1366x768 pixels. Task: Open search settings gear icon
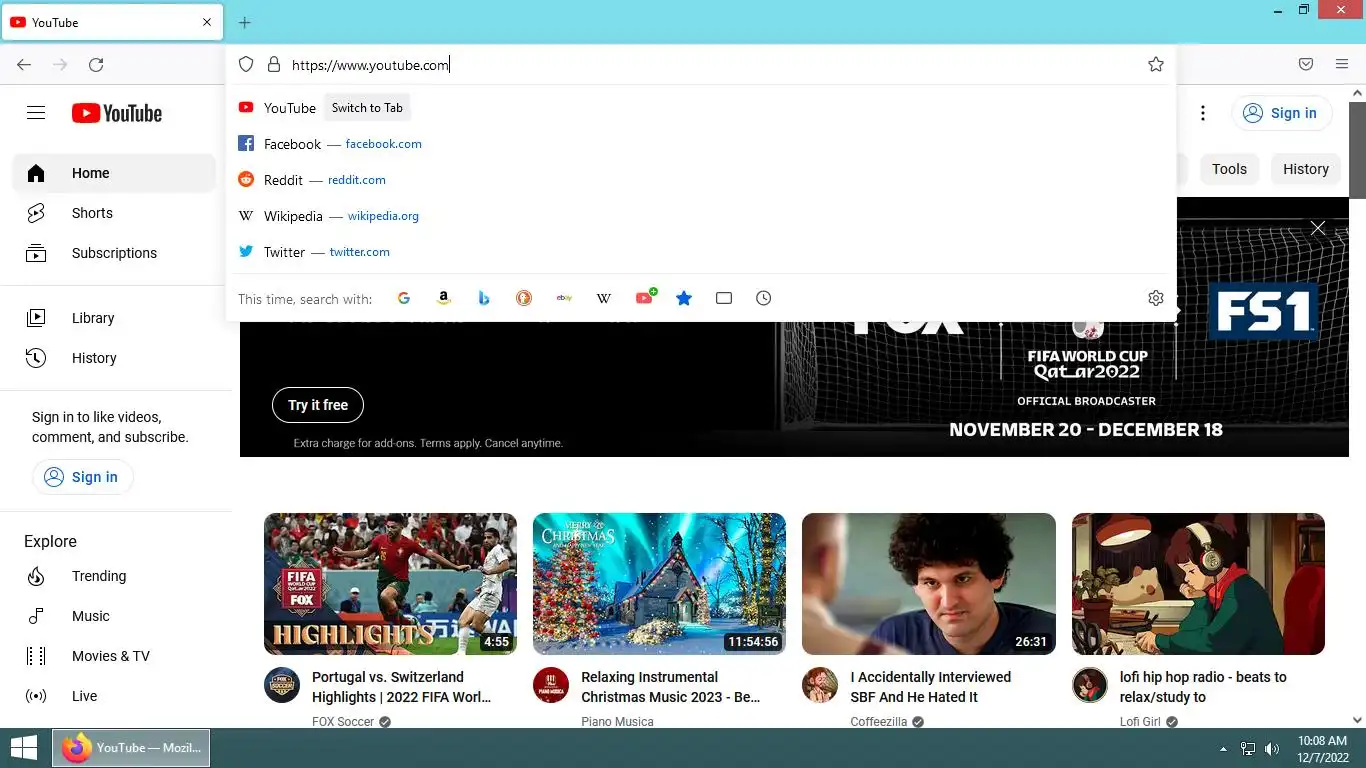(x=1156, y=298)
